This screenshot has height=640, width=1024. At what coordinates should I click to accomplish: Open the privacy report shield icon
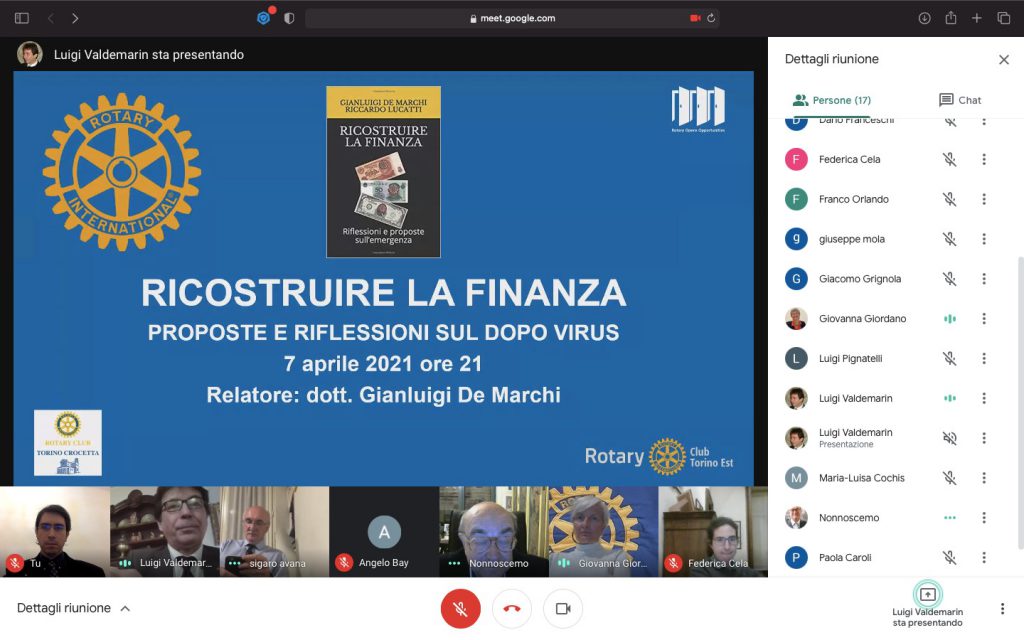click(289, 18)
